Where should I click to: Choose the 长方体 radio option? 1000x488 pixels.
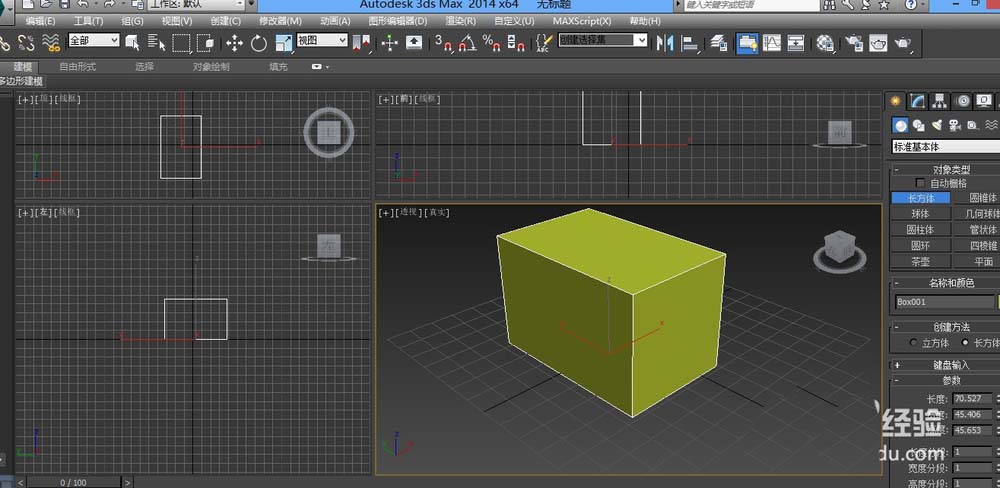pos(966,343)
